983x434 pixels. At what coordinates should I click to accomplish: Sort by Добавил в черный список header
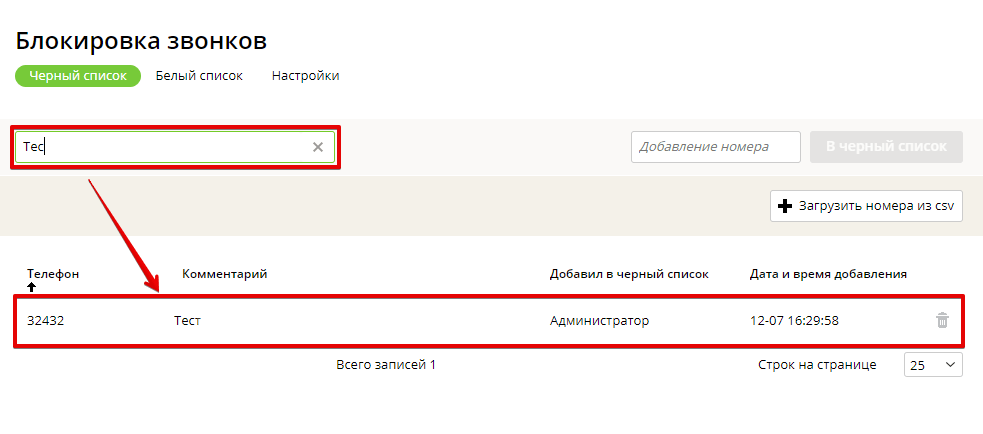coord(629,274)
